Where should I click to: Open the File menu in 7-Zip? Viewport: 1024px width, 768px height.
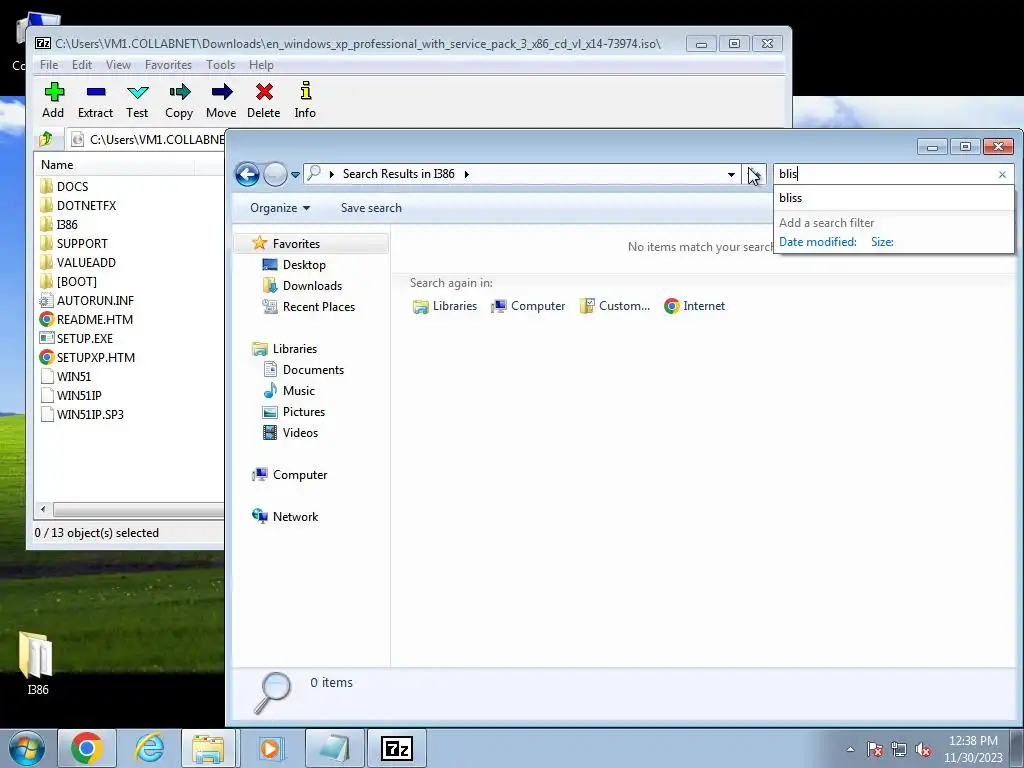[49, 65]
